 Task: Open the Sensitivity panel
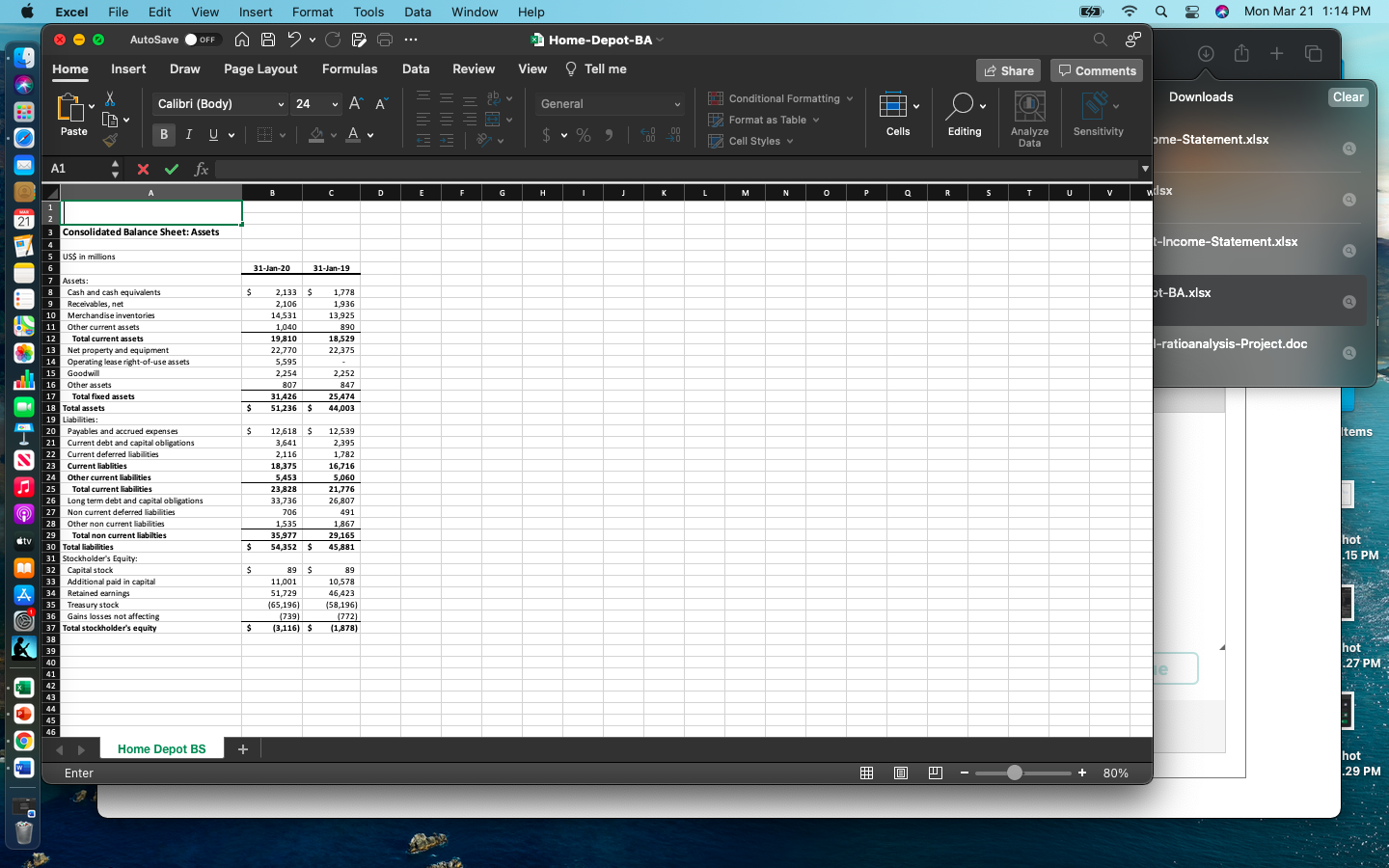coord(1098,116)
